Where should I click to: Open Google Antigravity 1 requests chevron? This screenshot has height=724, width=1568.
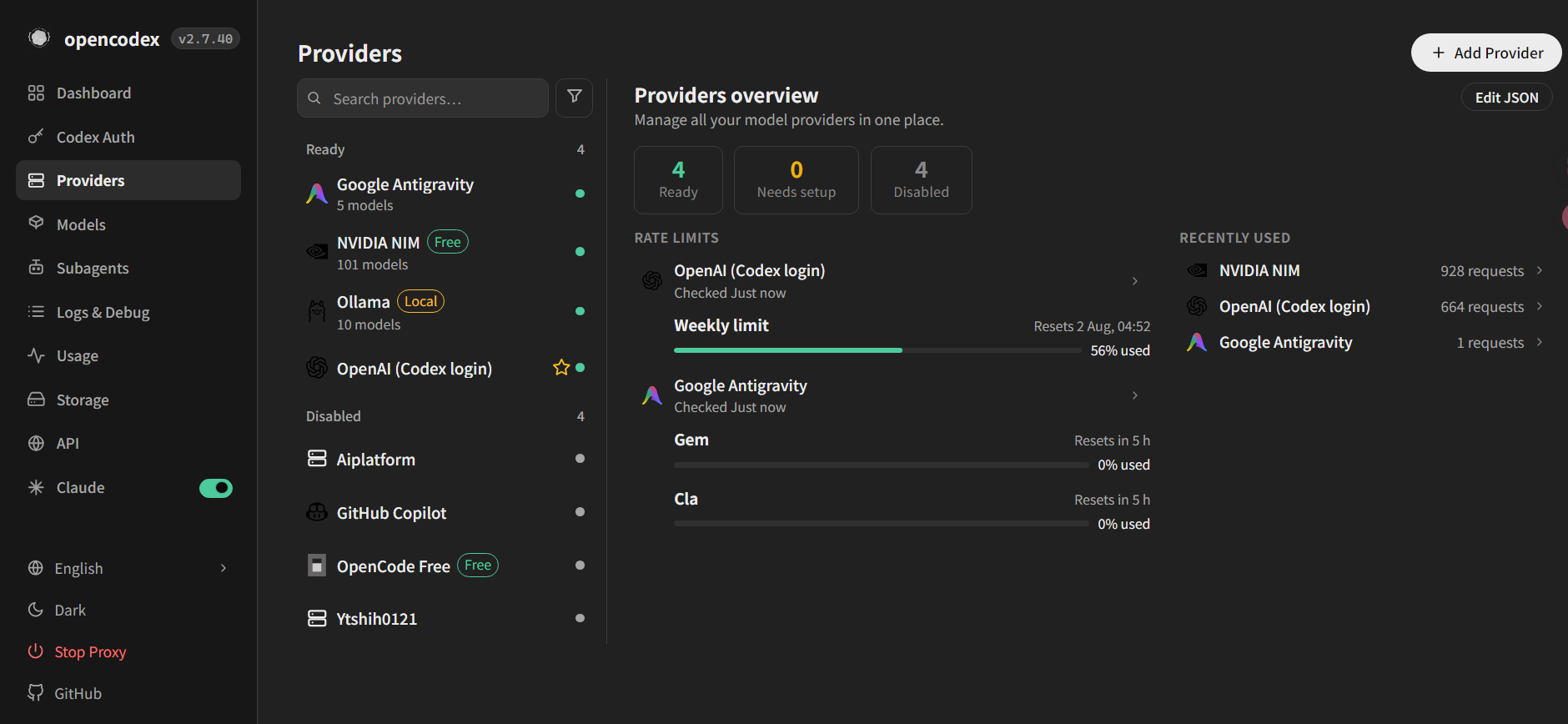tap(1540, 342)
